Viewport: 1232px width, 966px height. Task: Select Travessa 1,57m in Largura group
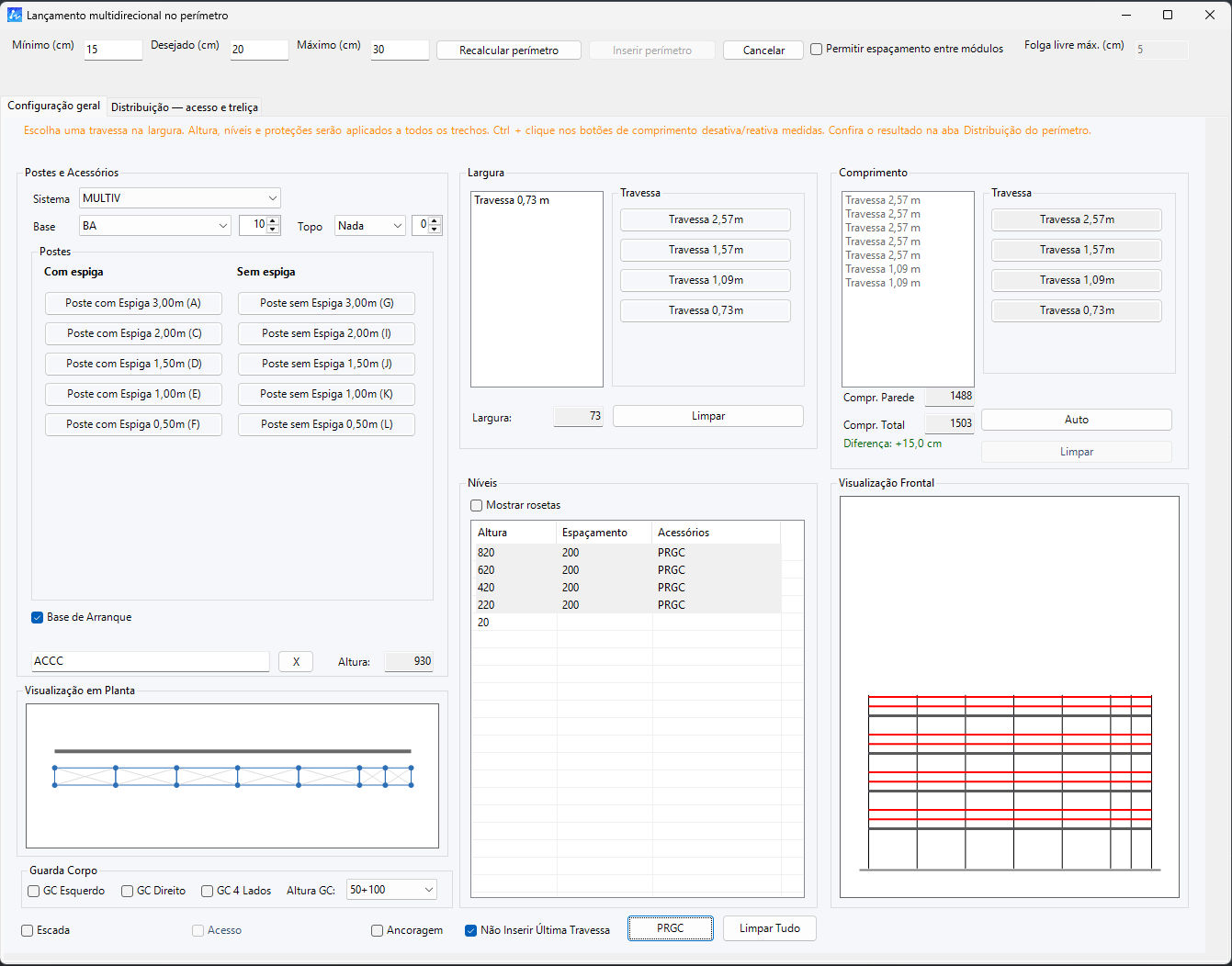(x=706, y=250)
